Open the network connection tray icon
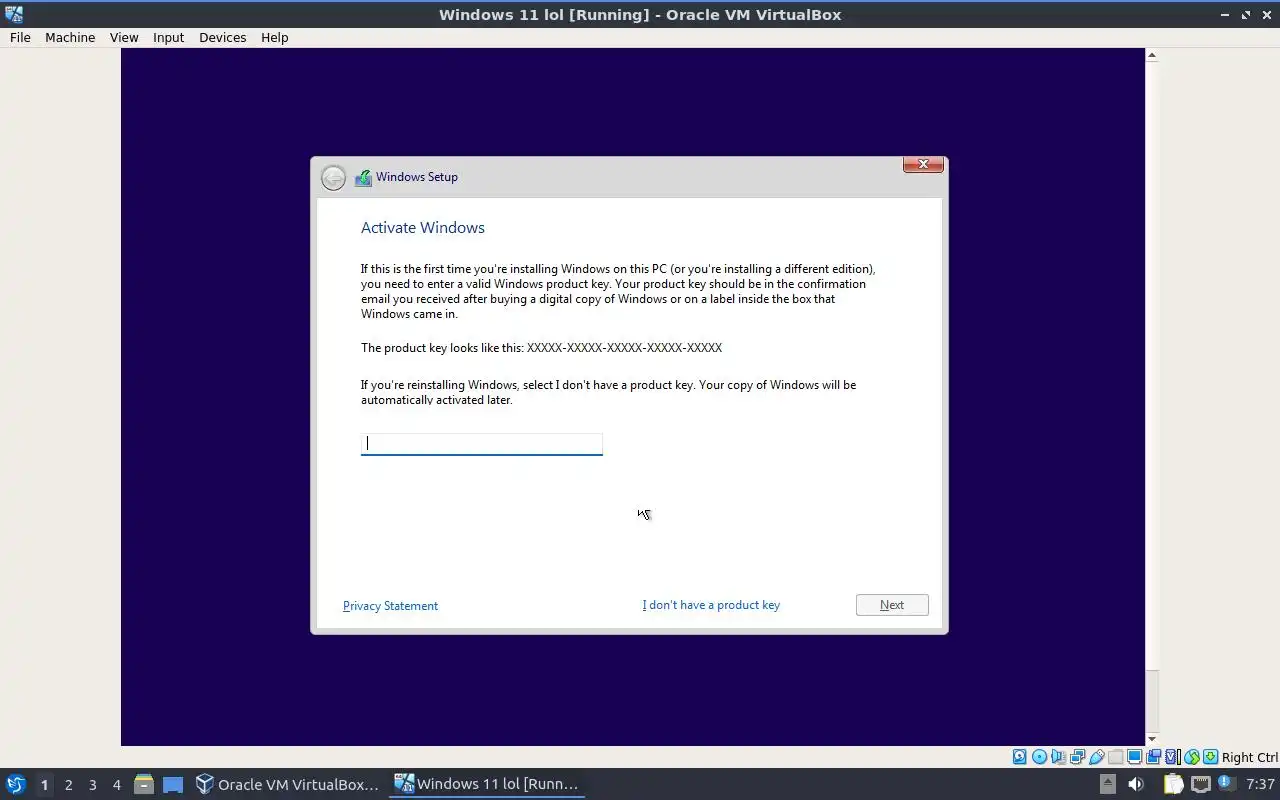This screenshot has height=800, width=1280. [1200, 784]
